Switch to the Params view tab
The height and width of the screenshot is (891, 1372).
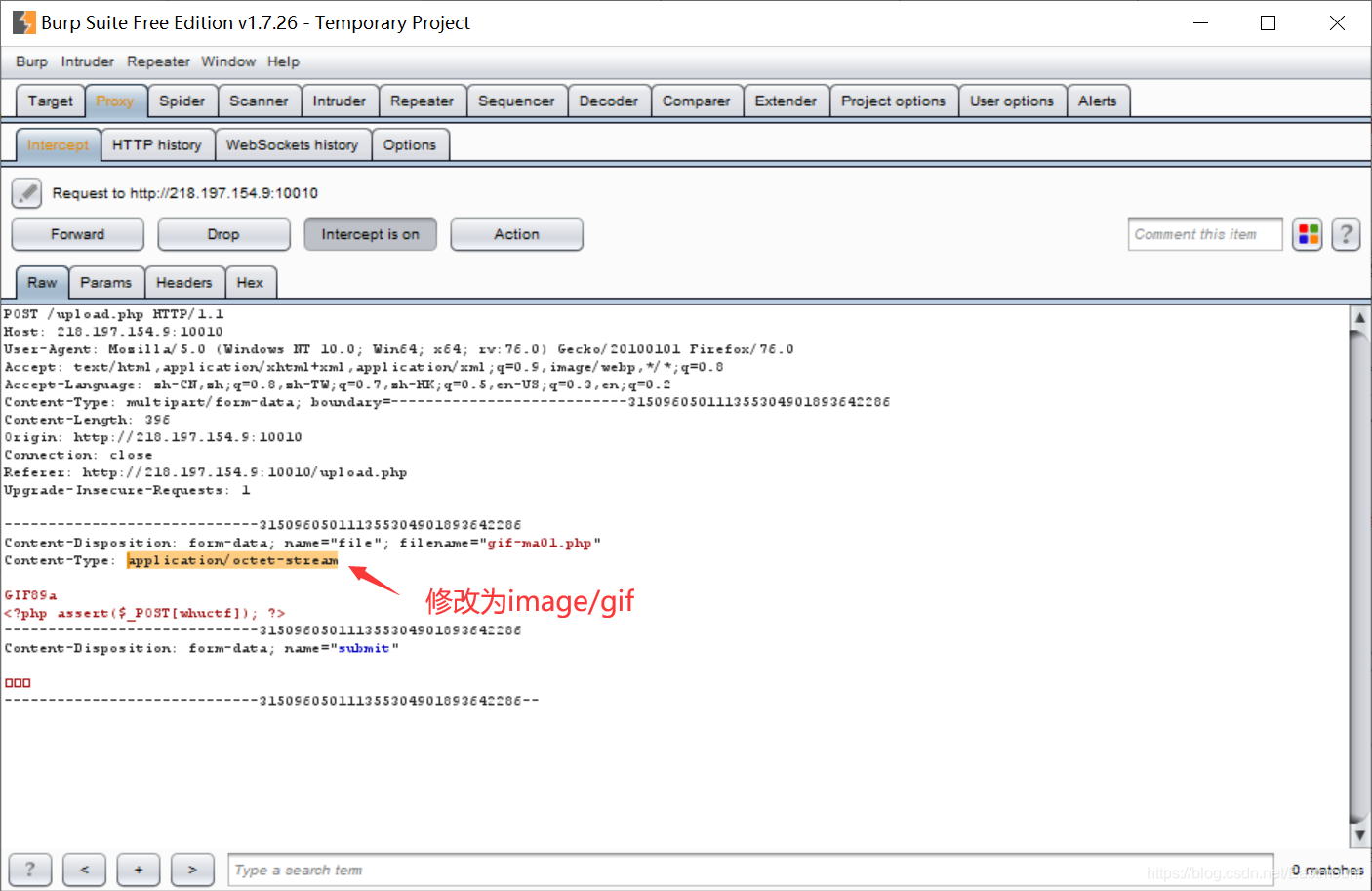point(105,282)
